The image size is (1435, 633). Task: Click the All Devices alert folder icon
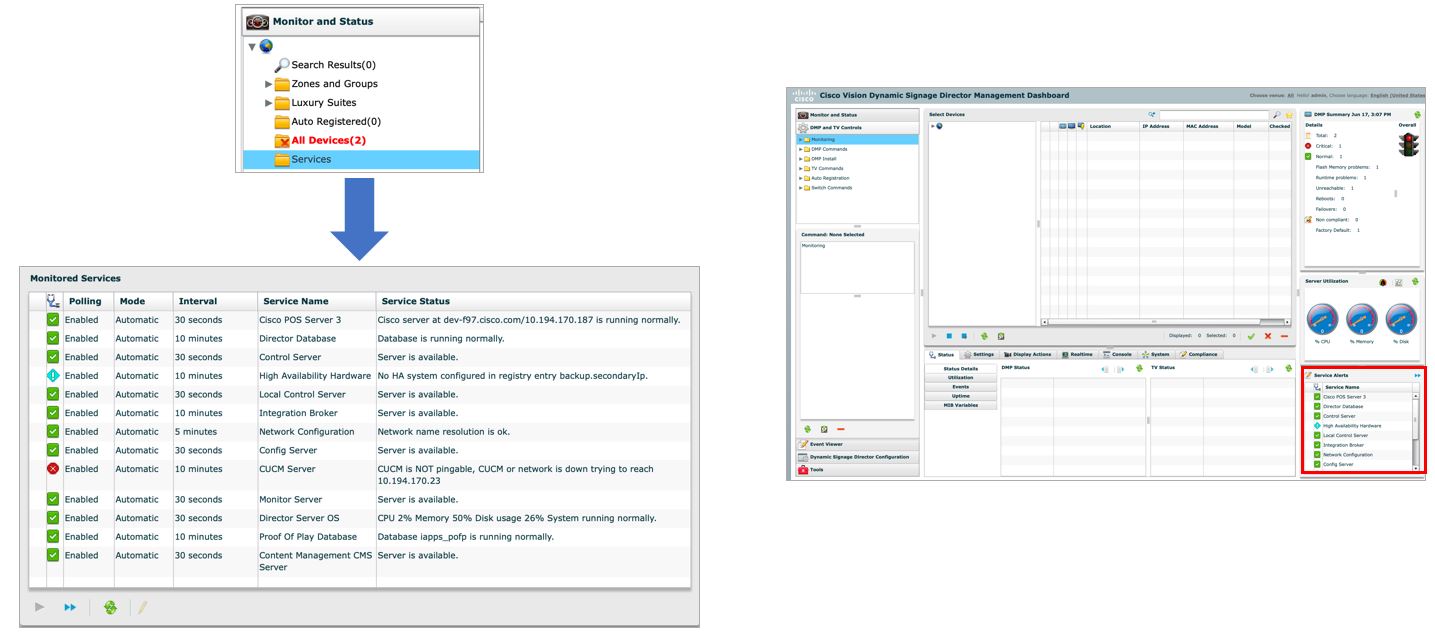282,140
